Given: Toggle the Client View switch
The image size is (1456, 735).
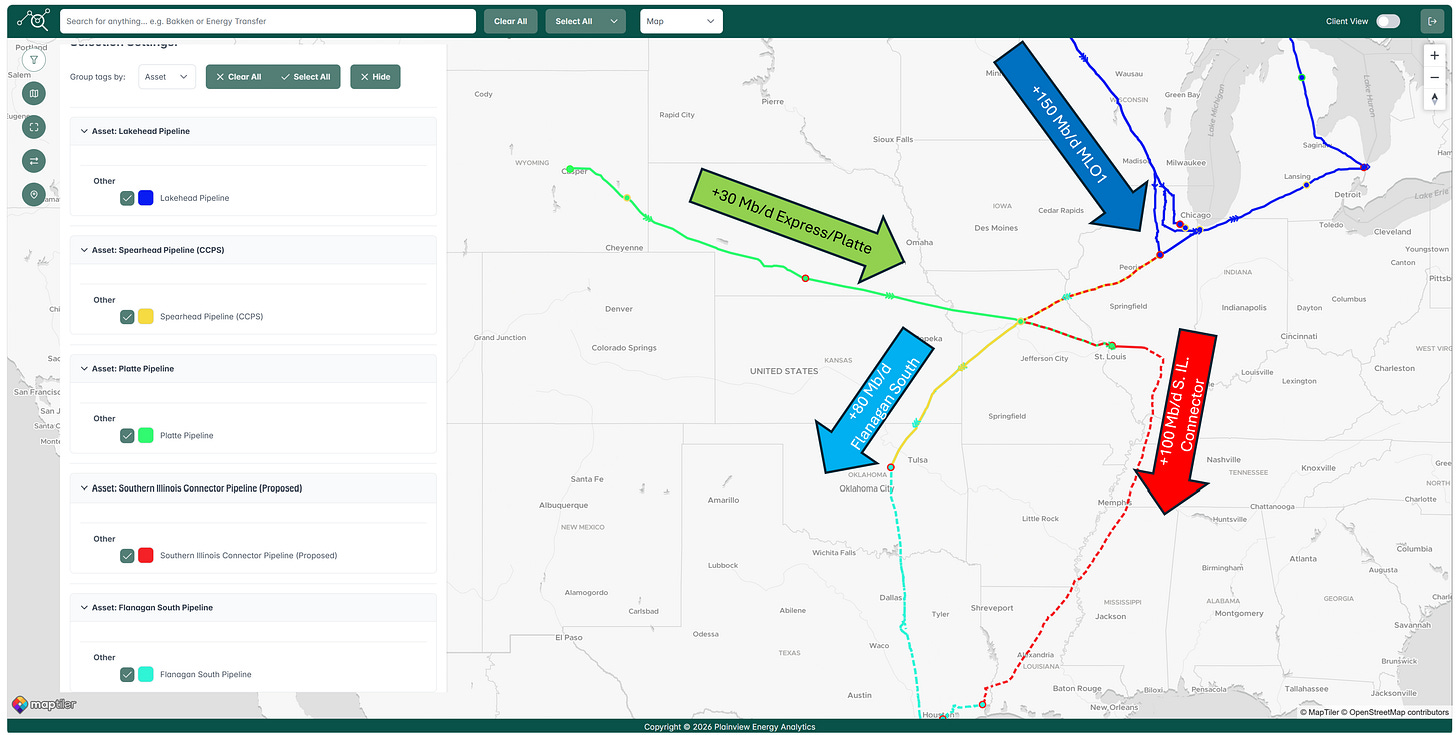Looking at the screenshot, I should [1388, 21].
